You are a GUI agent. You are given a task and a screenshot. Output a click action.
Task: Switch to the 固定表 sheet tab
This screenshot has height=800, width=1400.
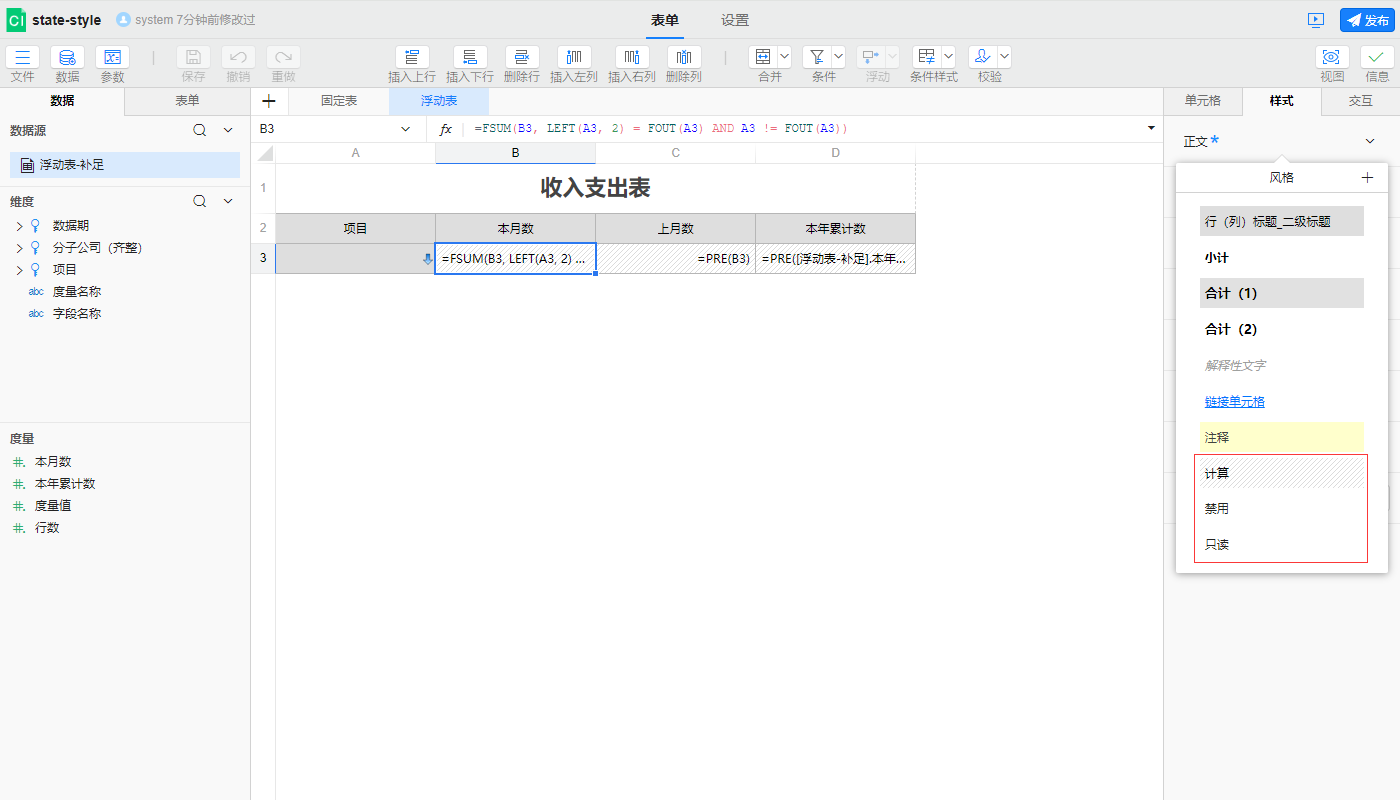[x=339, y=101]
